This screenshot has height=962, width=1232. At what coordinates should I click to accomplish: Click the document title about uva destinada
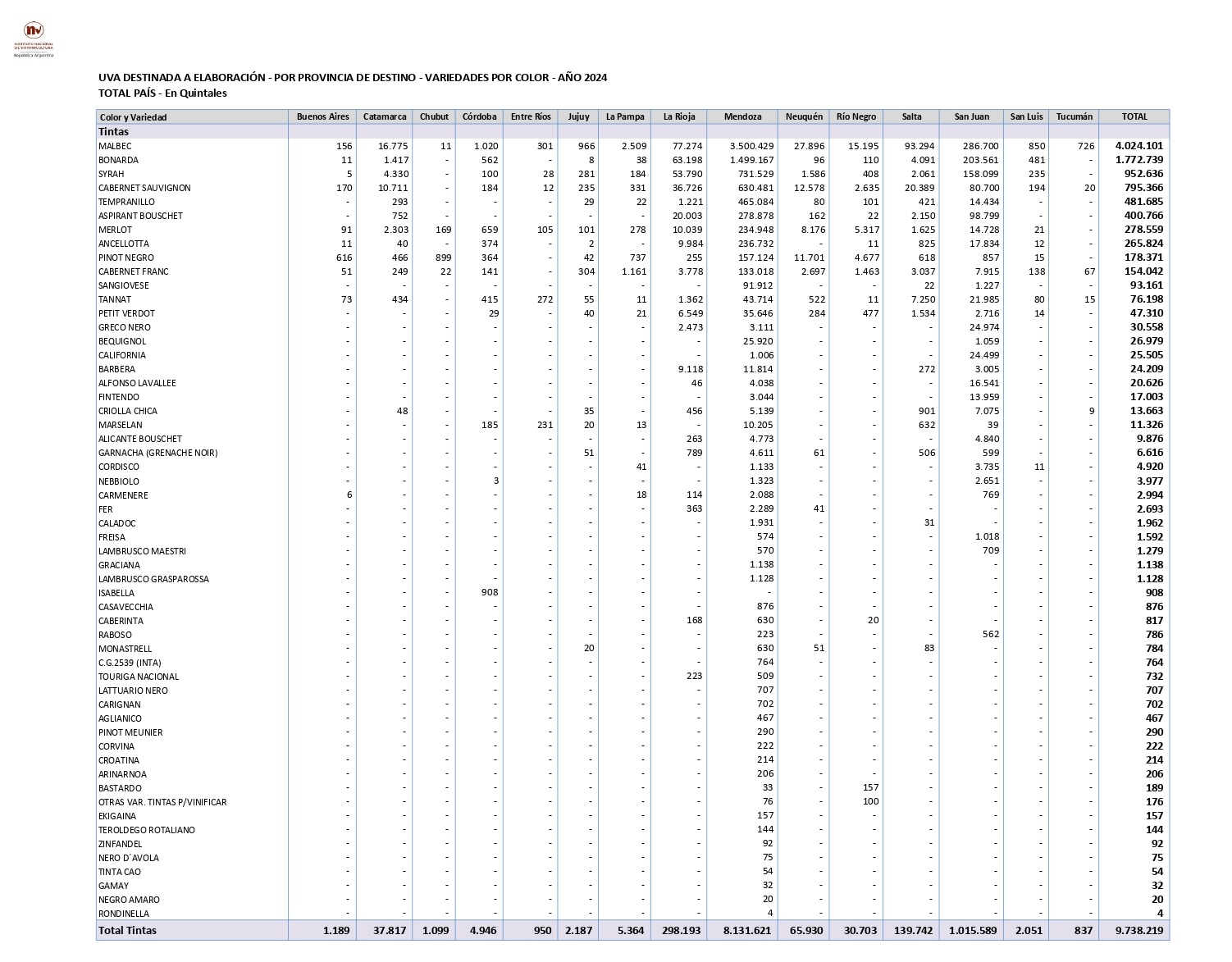tap(353, 78)
